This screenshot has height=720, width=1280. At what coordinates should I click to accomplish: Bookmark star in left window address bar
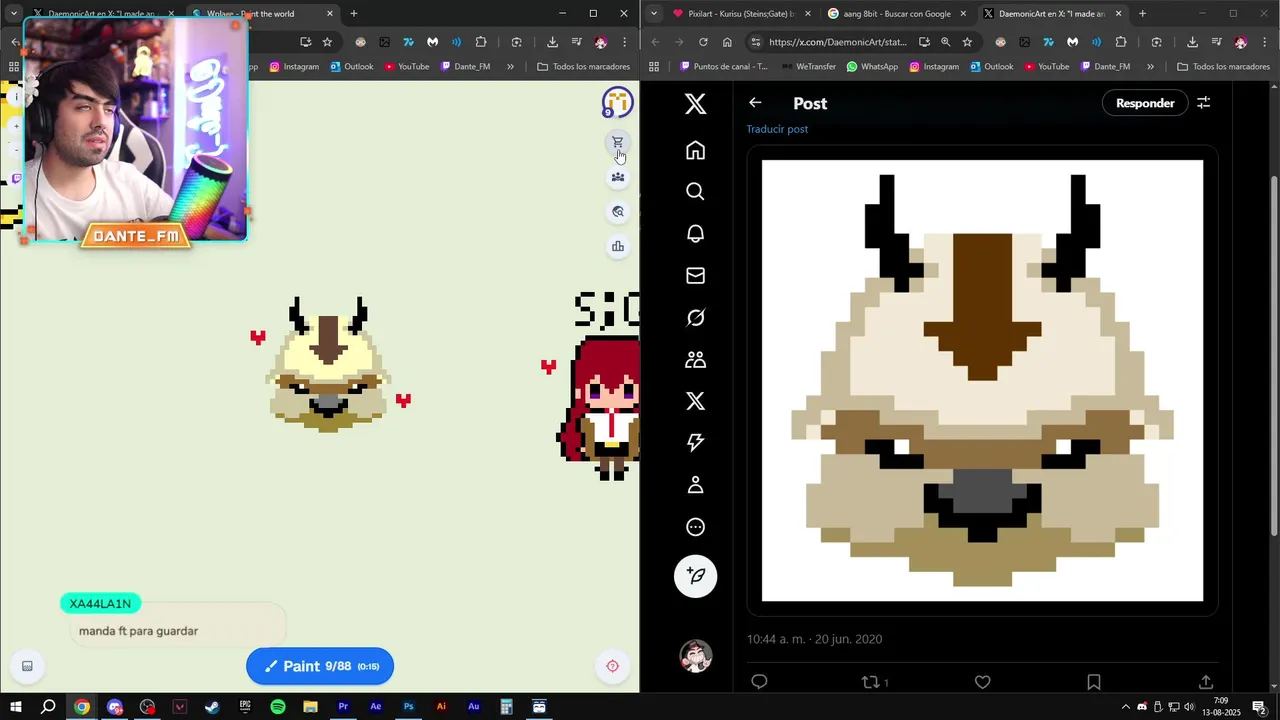(x=327, y=42)
